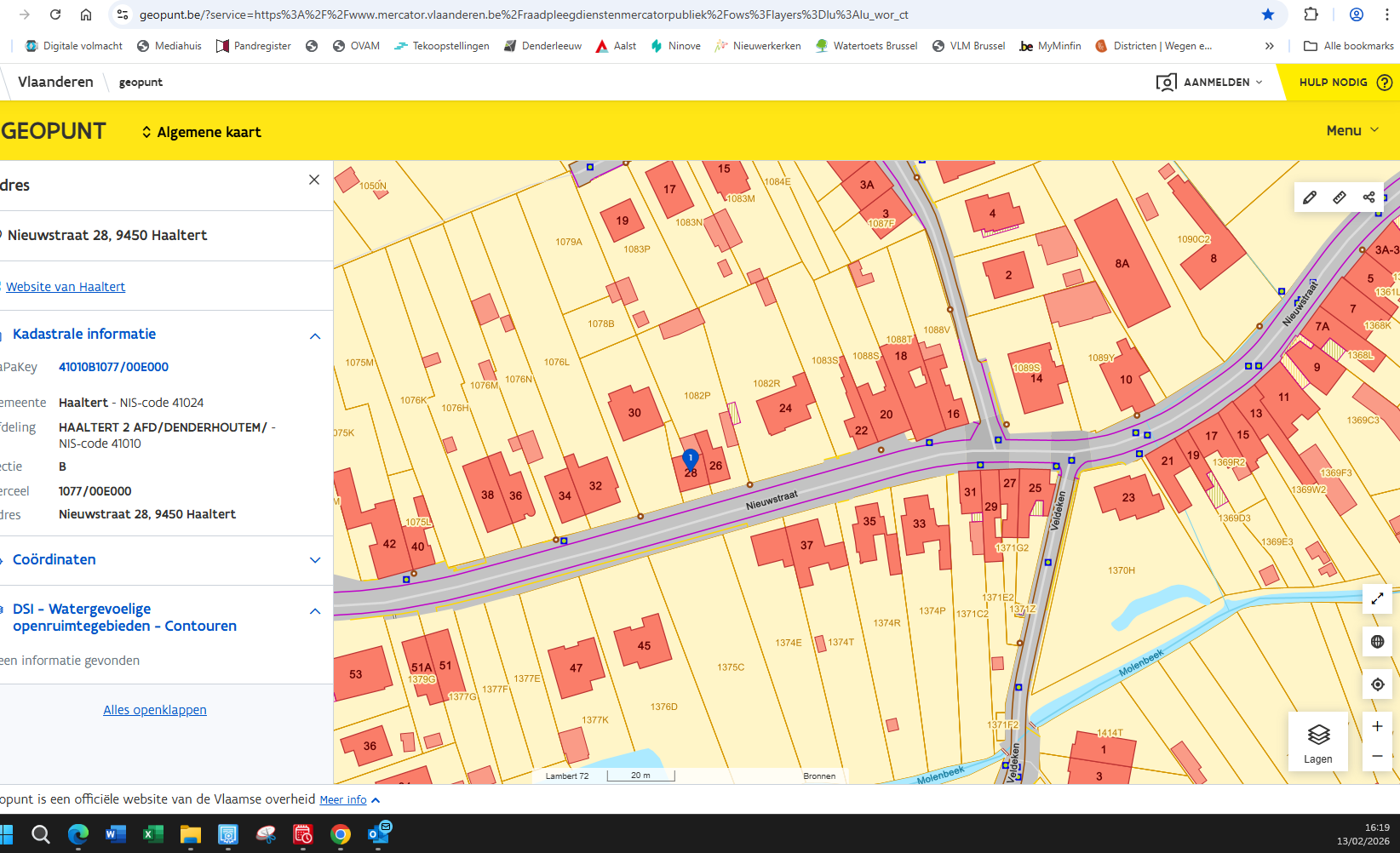This screenshot has width=1400, height=853.
Task: Open the Algemene kaart dropdown
Action: point(202,132)
